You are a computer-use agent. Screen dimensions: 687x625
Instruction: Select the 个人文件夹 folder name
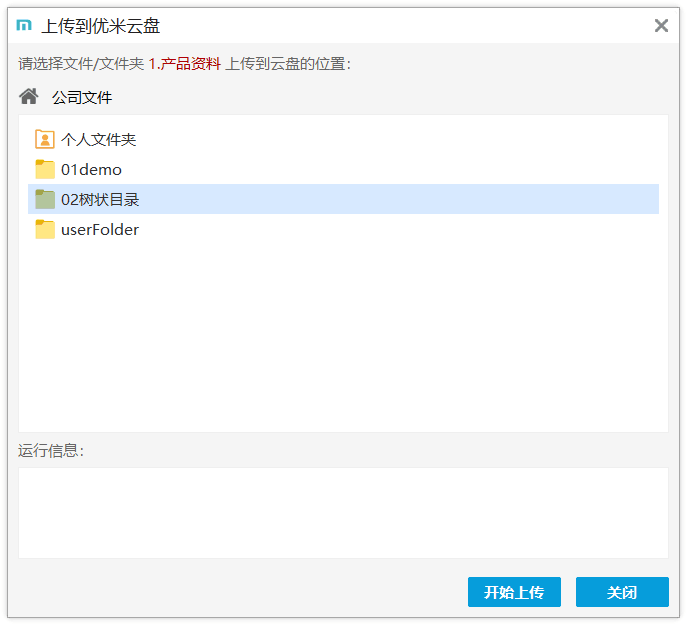pos(98,139)
